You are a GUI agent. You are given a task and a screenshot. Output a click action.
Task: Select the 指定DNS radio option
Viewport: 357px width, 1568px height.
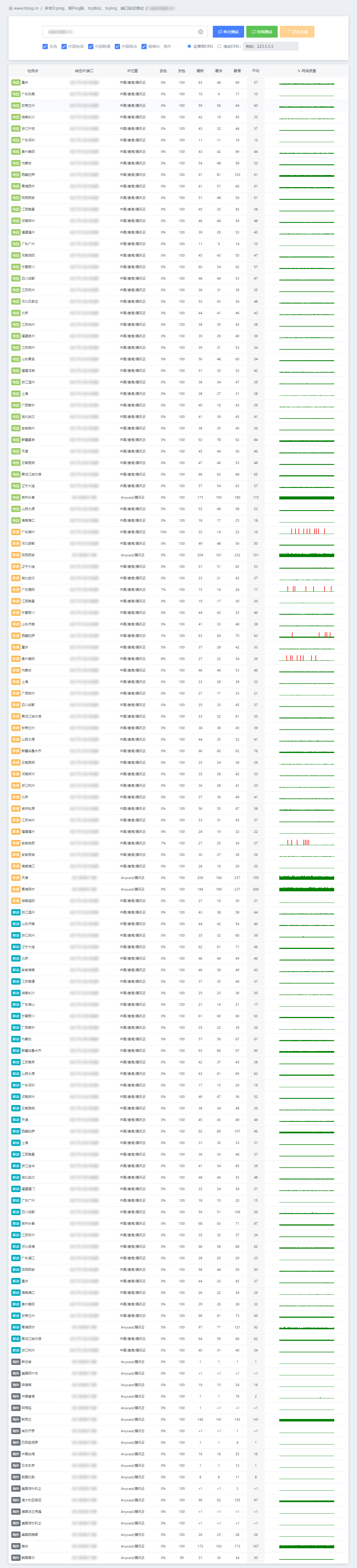click(x=219, y=46)
